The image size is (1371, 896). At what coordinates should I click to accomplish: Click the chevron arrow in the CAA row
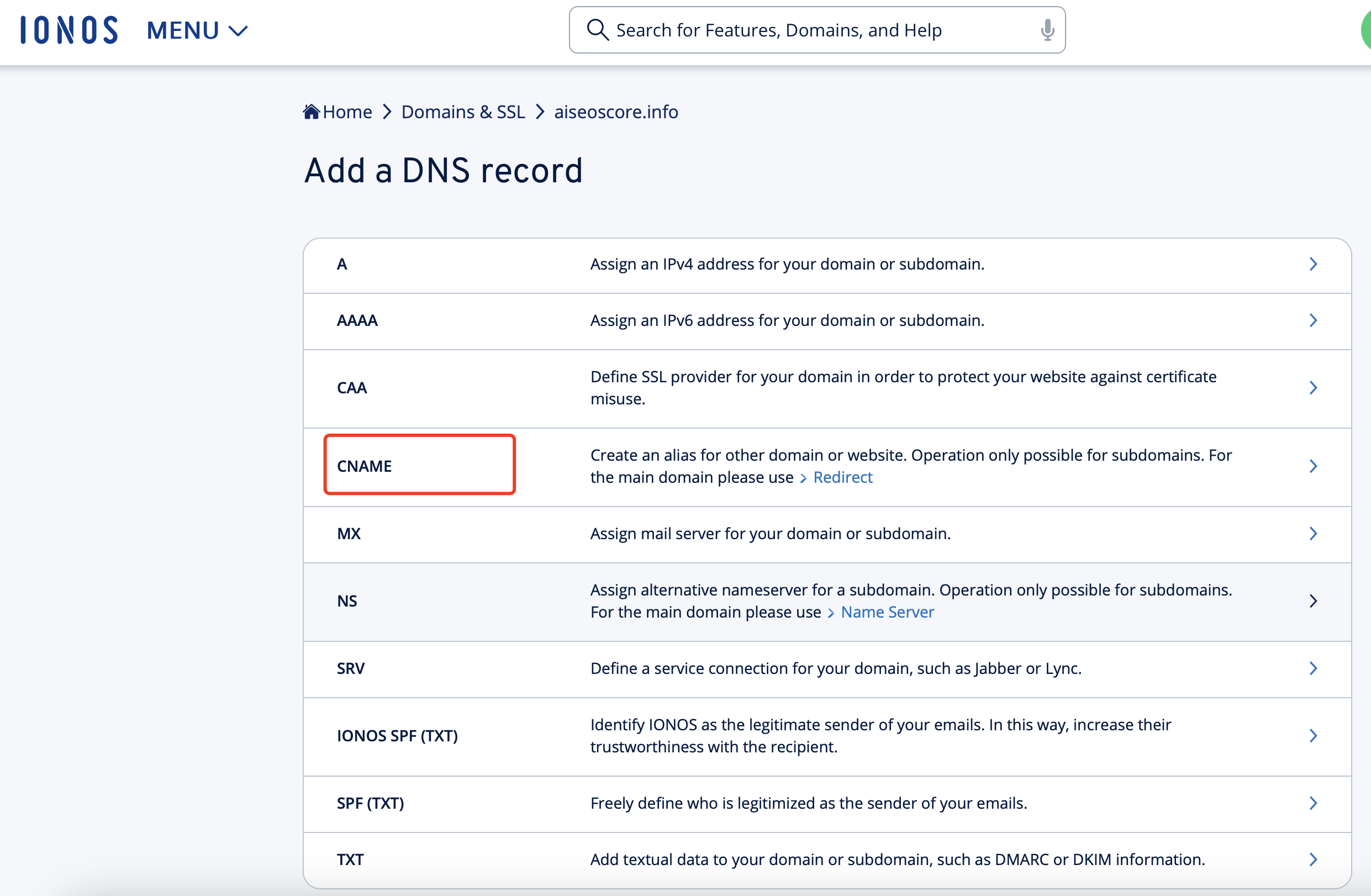click(x=1313, y=388)
